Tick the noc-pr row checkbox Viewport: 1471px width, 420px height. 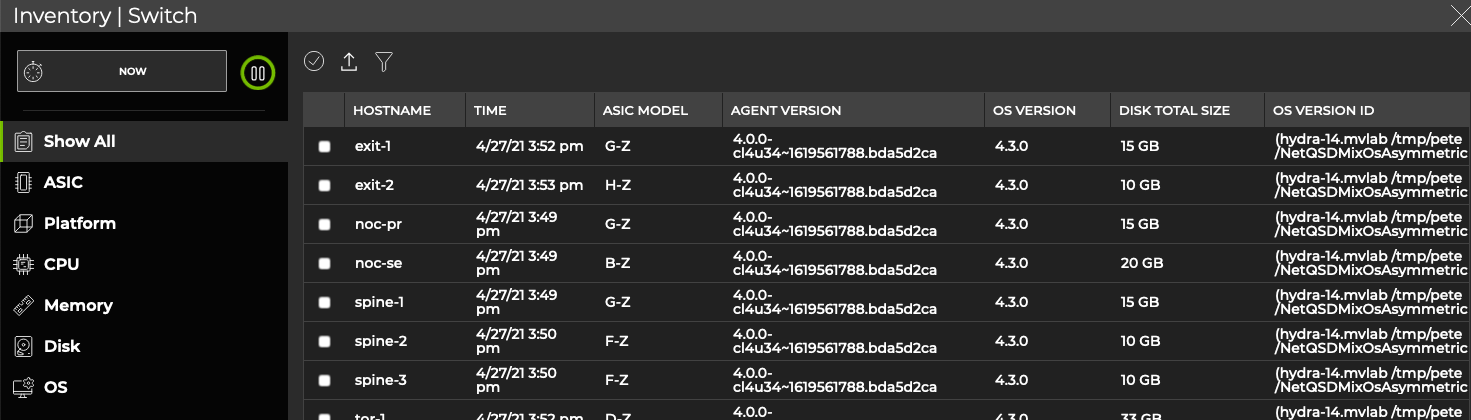324,225
